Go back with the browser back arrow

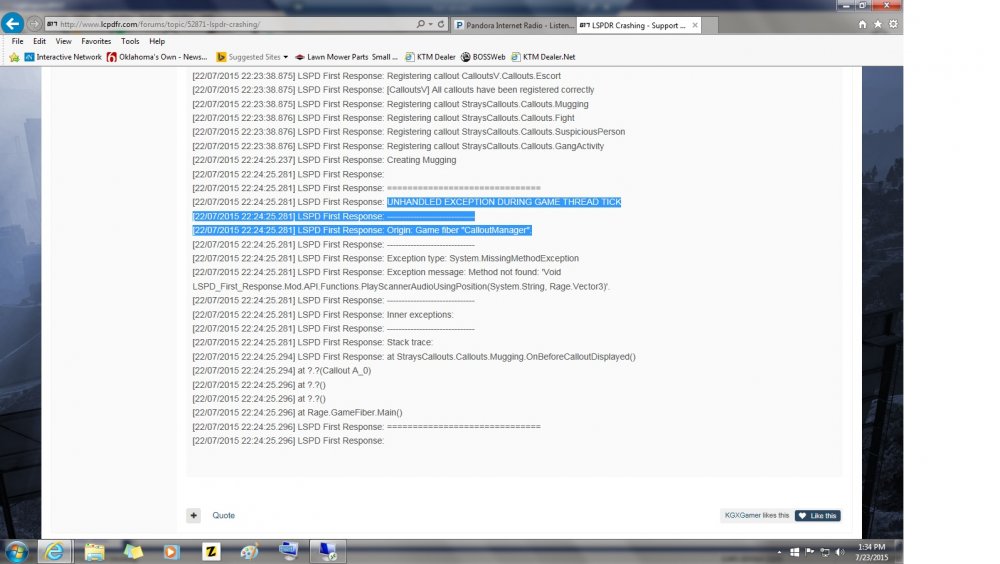click(x=12, y=24)
